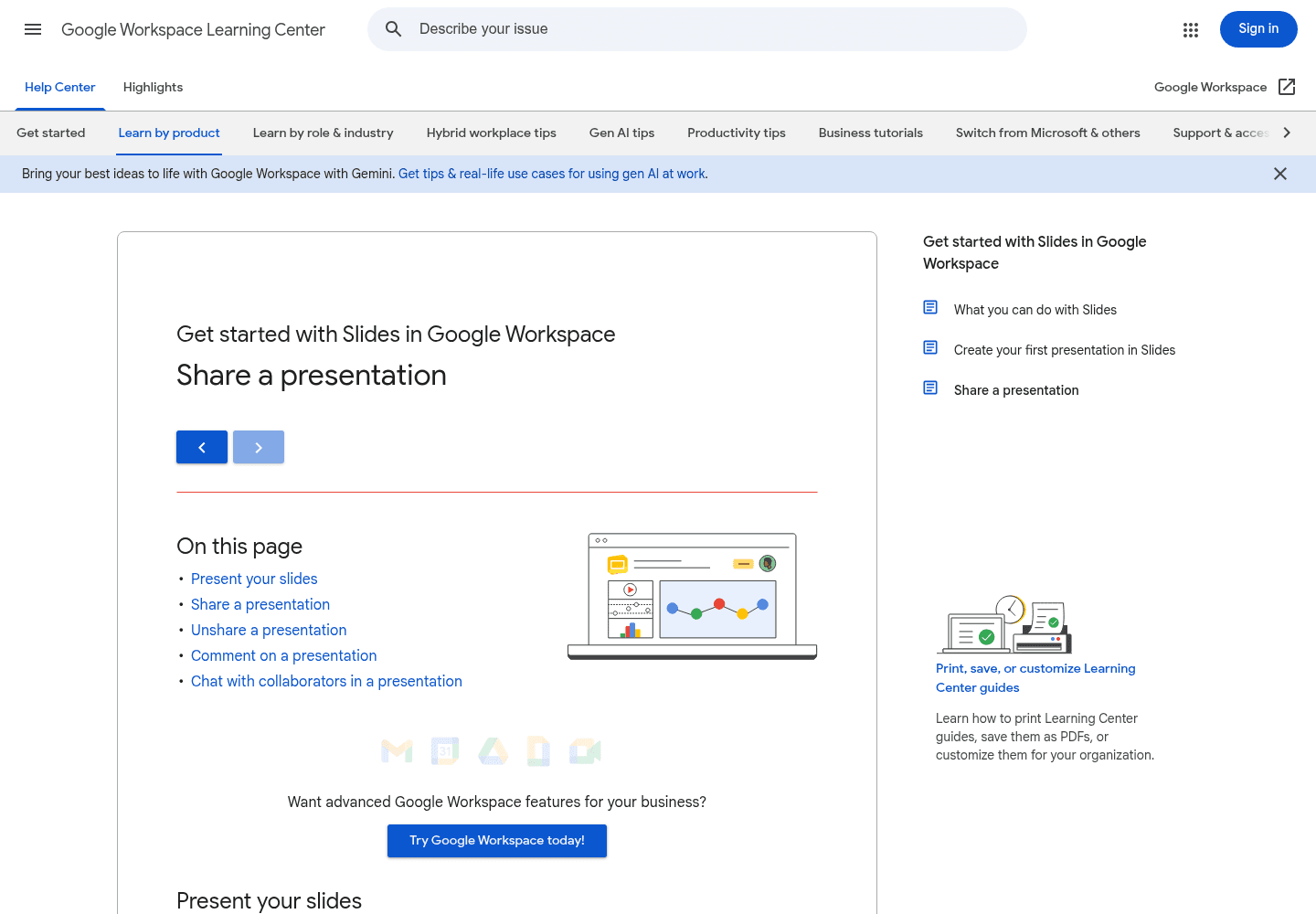Click the Sign in button
1316x914 pixels.
click(x=1258, y=29)
